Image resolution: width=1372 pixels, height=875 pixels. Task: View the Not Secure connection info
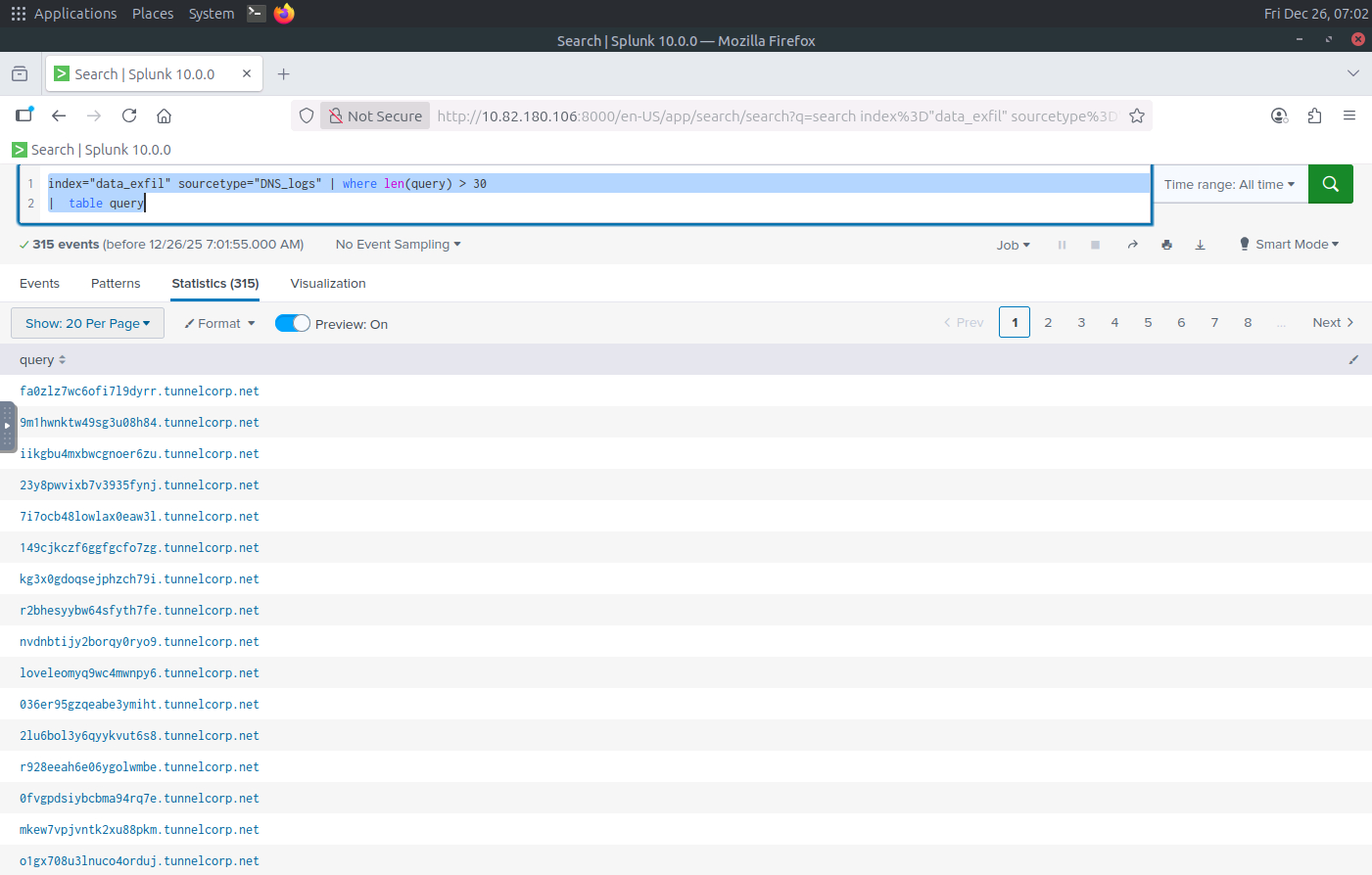375,115
